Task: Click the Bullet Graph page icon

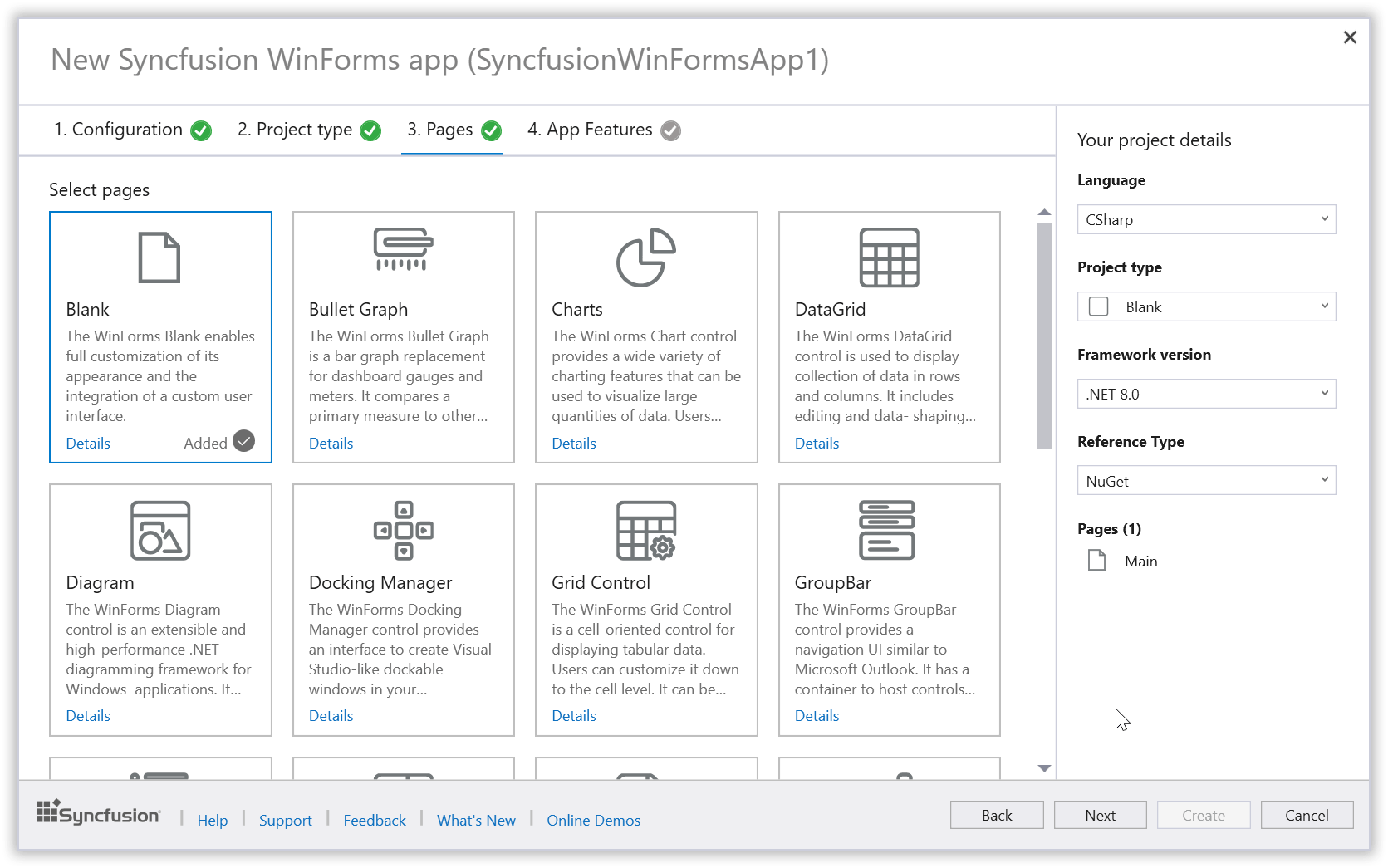Action: point(403,249)
